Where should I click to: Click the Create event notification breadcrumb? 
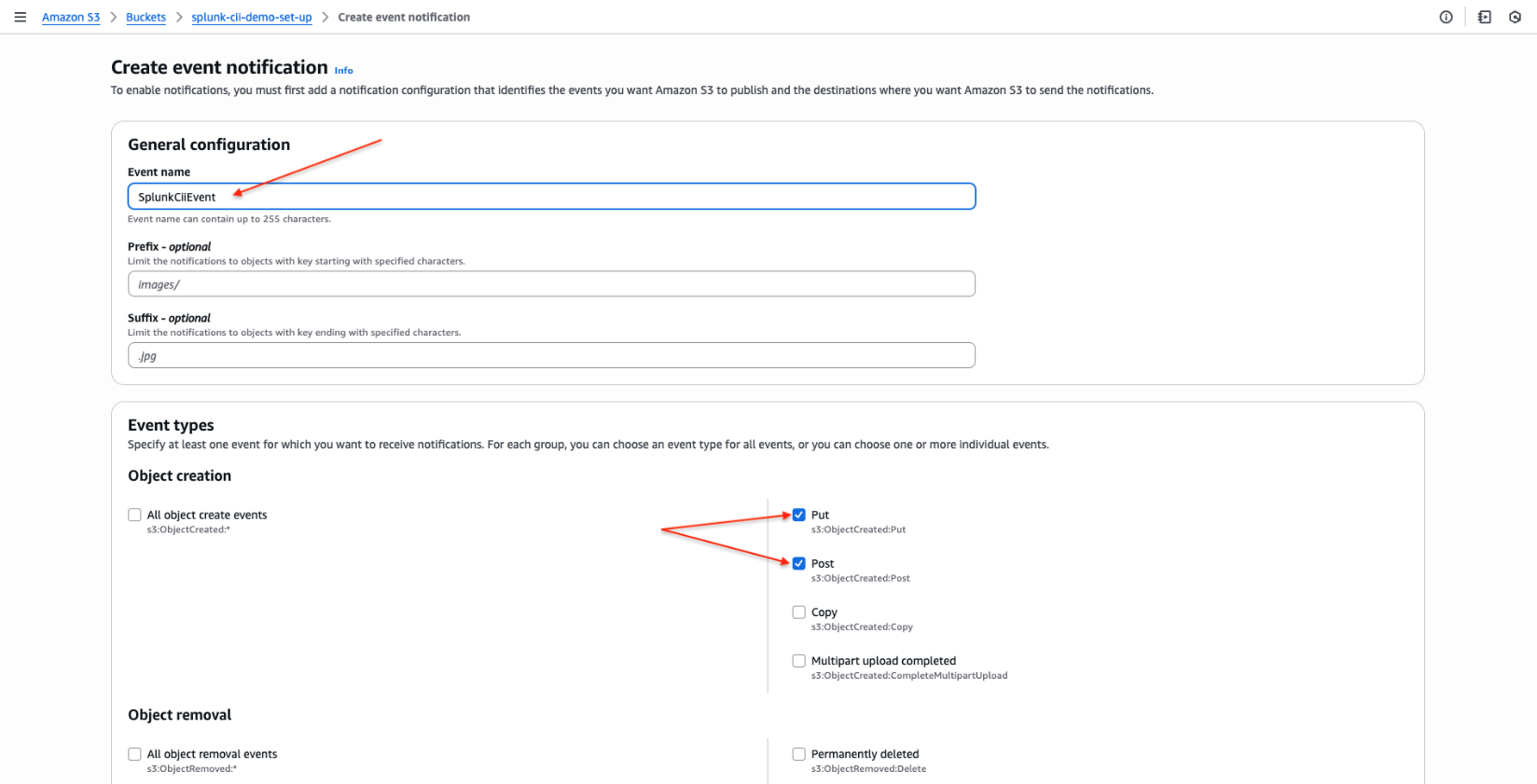[x=404, y=18]
